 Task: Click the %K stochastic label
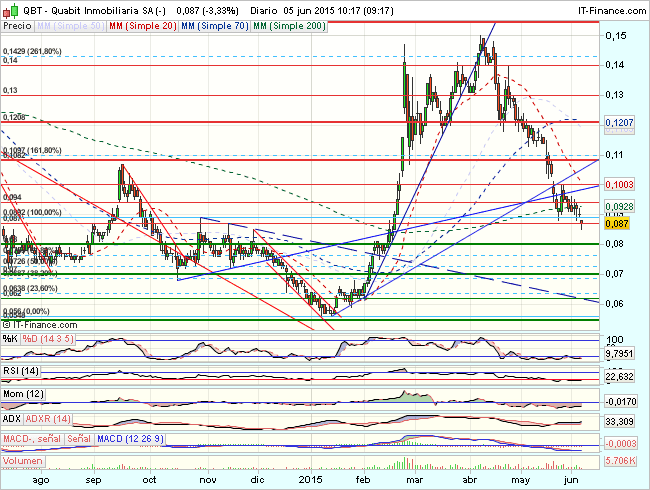(10, 339)
